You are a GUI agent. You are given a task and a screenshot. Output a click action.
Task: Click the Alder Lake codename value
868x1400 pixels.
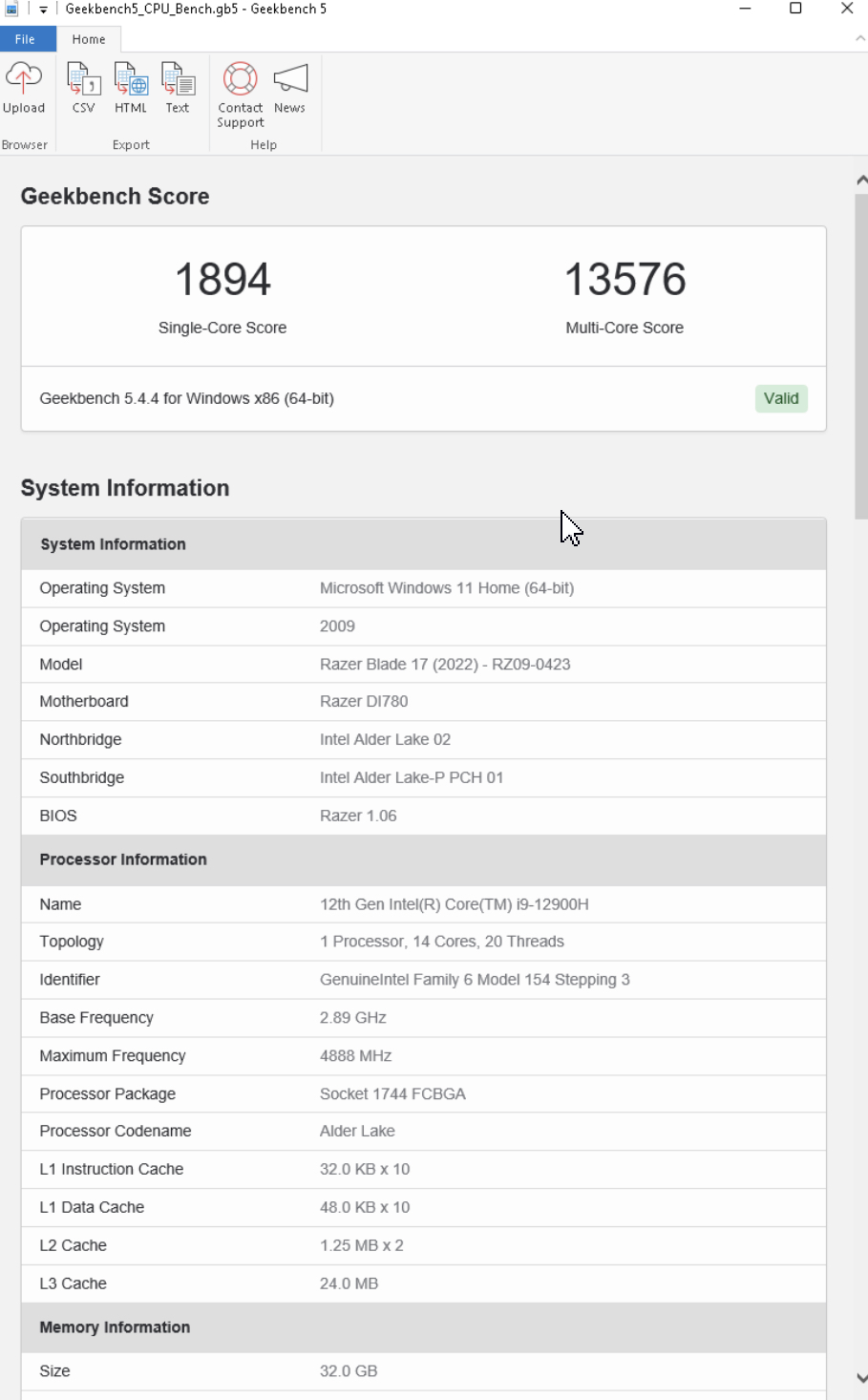(x=357, y=1131)
